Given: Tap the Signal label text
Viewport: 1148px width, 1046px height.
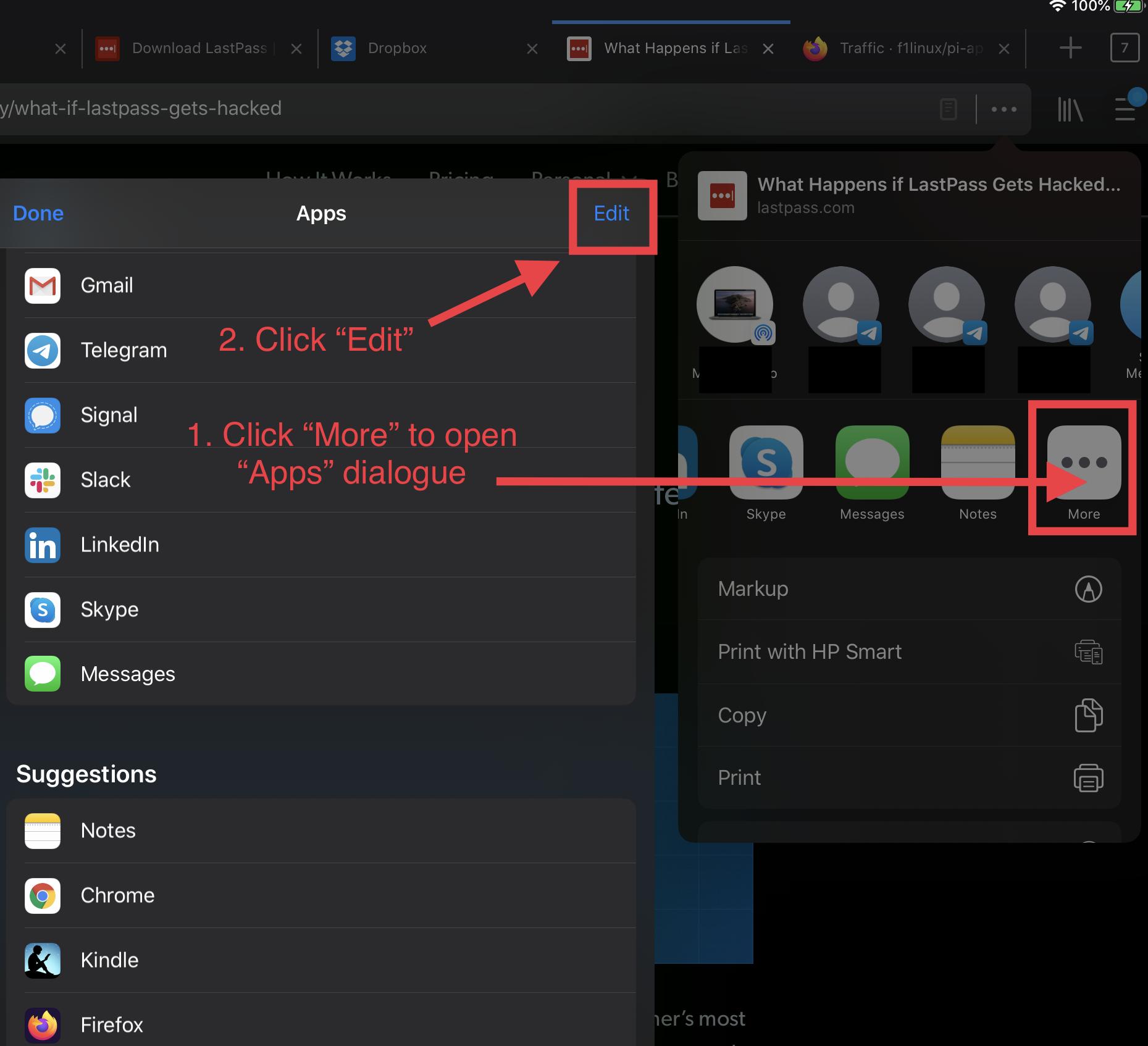Looking at the screenshot, I should pos(109,416).
